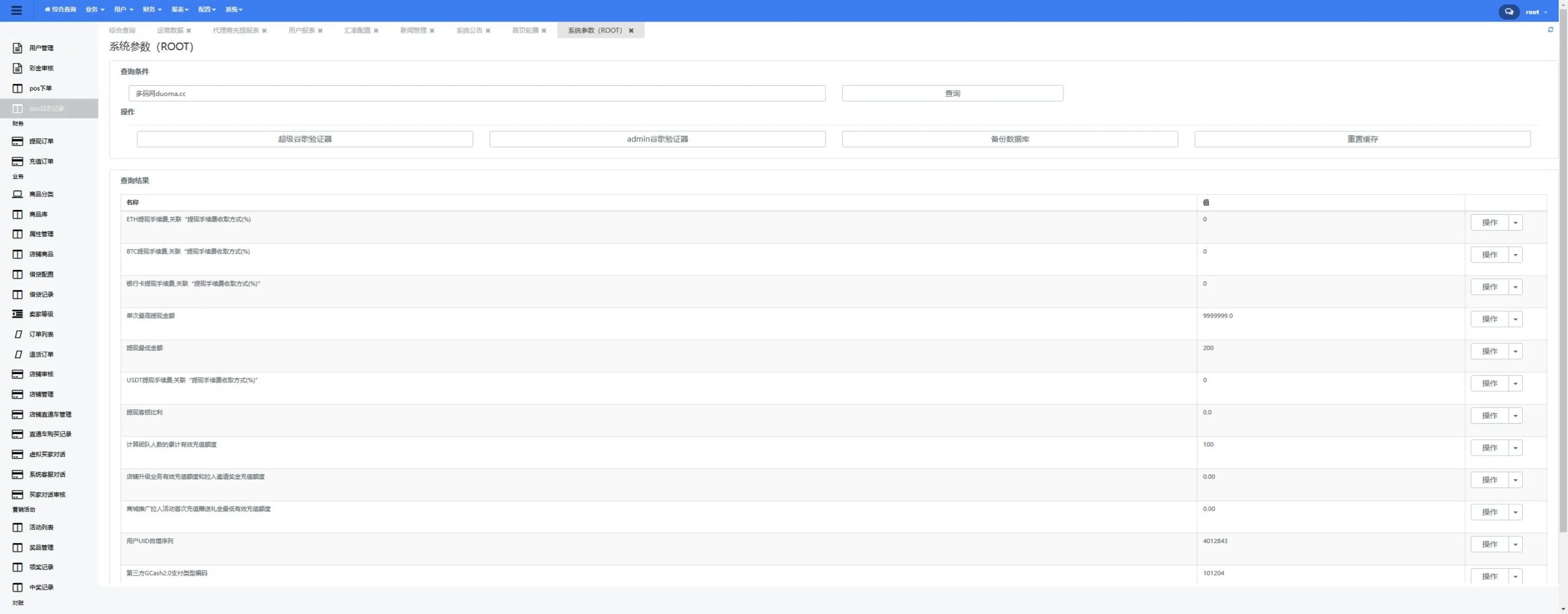The image size is (1568, 614).
Task: Click the admin谷歌验证器 button
Action: 657,139
